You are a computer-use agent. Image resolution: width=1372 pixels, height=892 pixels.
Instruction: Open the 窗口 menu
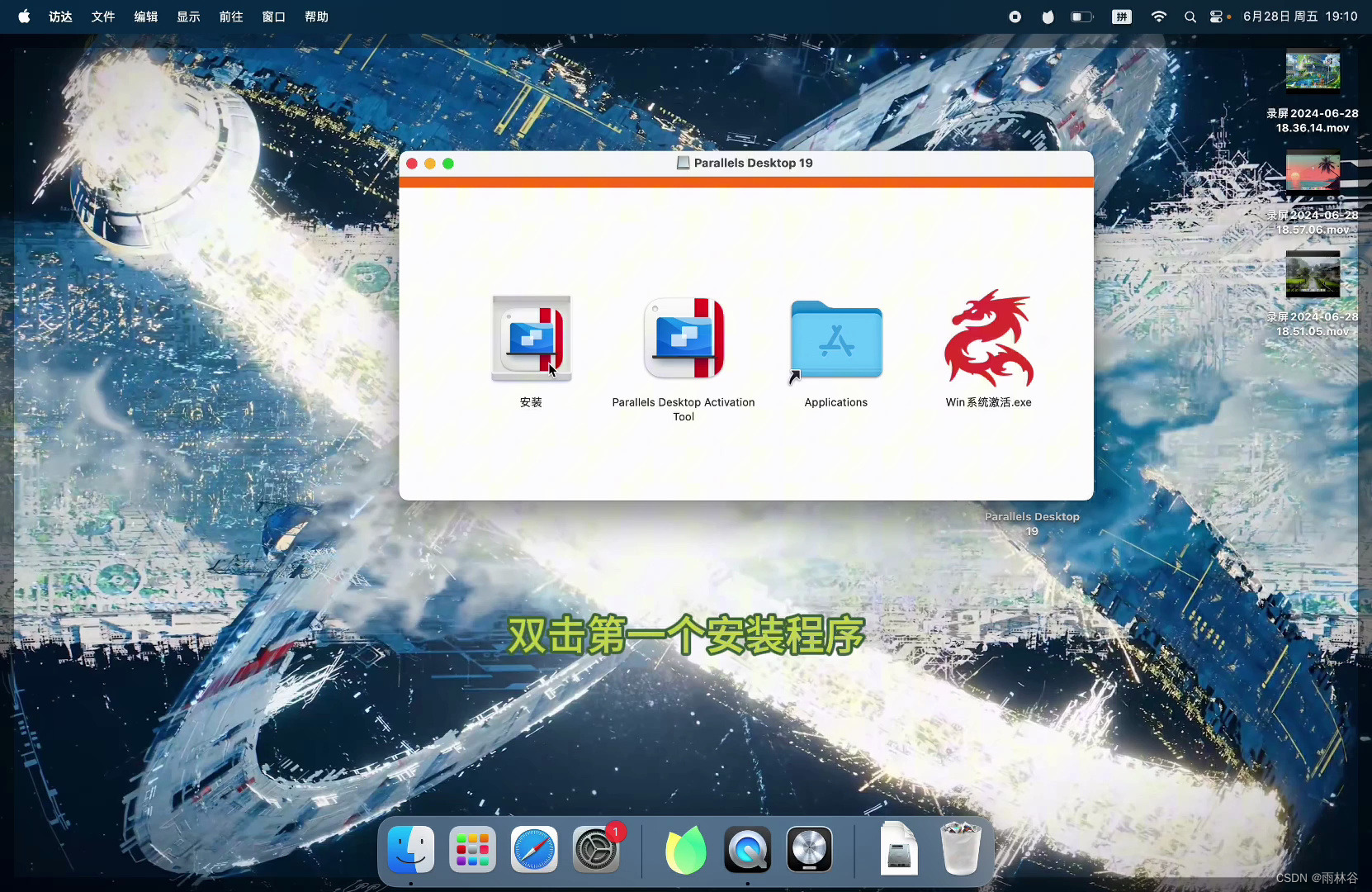(274, 17)
